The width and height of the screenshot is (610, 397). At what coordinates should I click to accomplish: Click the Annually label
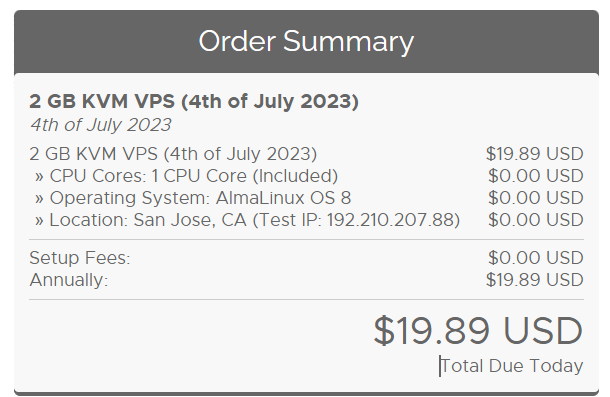(x=69, y=280)
